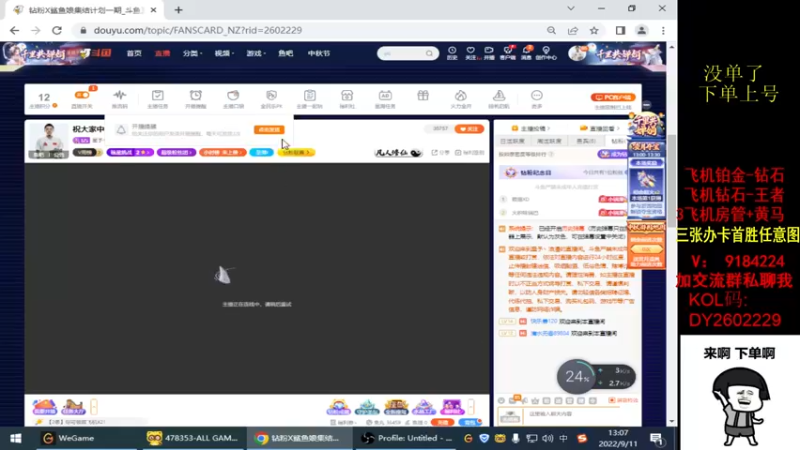Viewport: 800px width, 450px height.
Task: Open OBS Profile Untitled taskbar item
Action: click(x=407, y=438)
